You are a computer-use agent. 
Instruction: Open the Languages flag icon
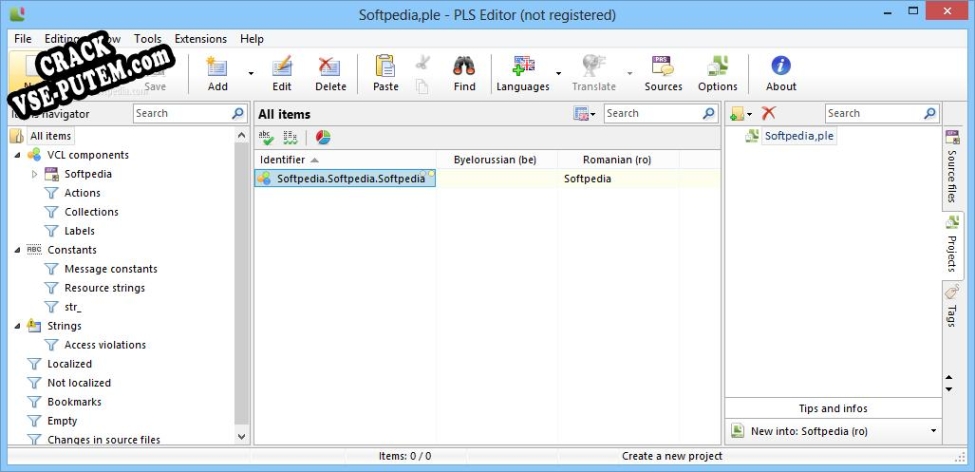[x=523, y=66]
